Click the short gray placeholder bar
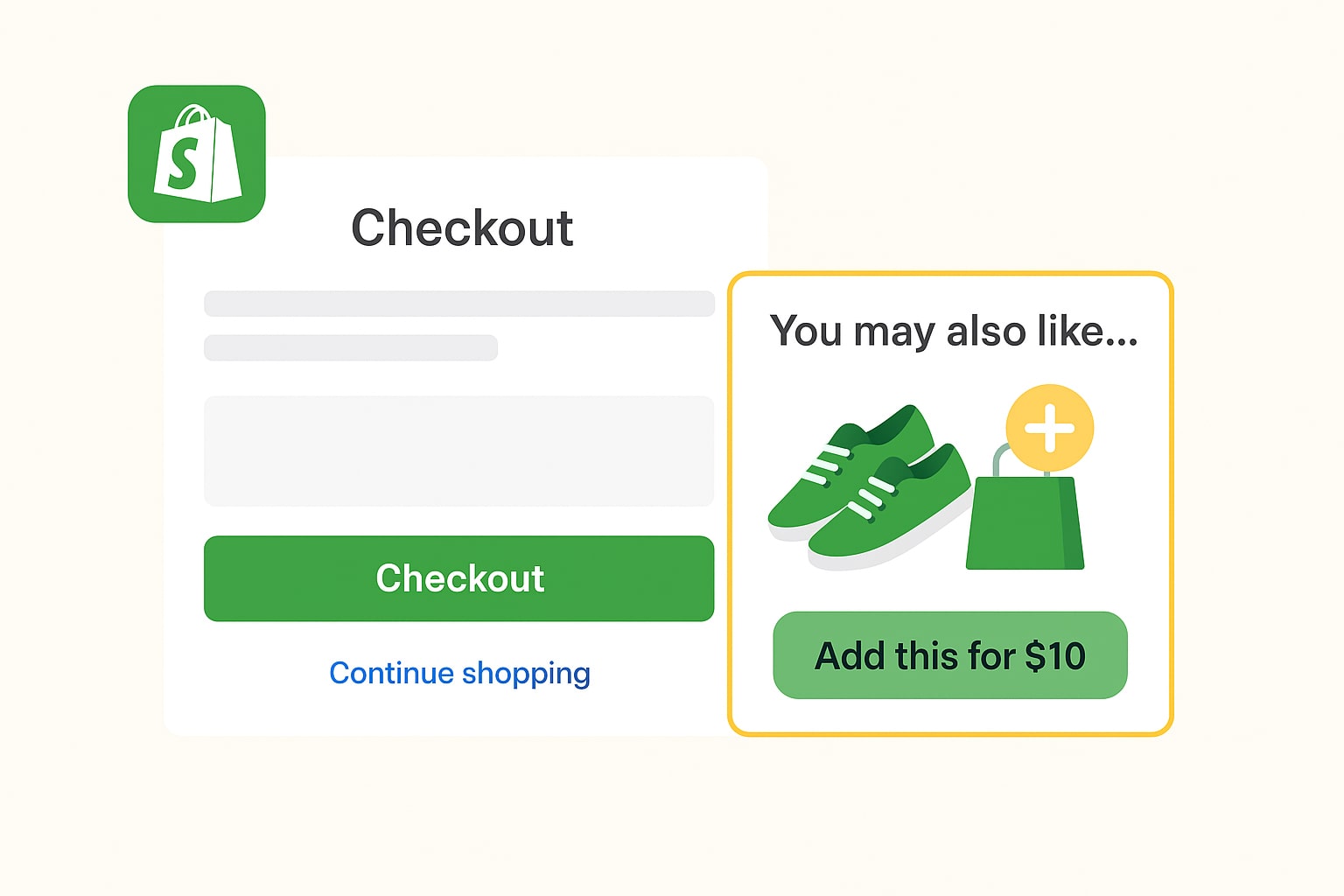The height and width of the screenshot is (896, 1344). coord(351,347)
